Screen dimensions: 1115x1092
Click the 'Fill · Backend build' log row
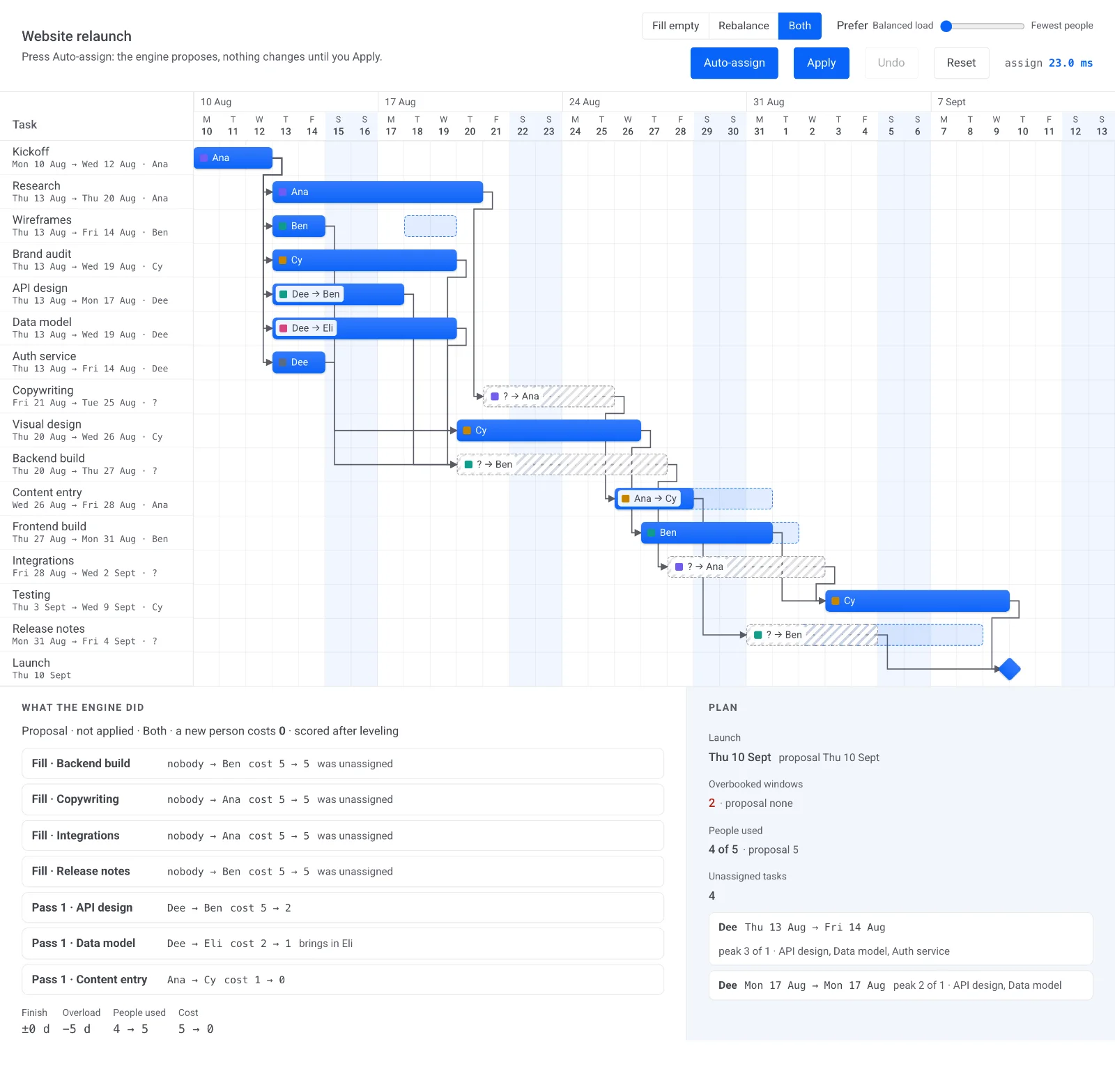pyautogui.click(x=343, y=764)
